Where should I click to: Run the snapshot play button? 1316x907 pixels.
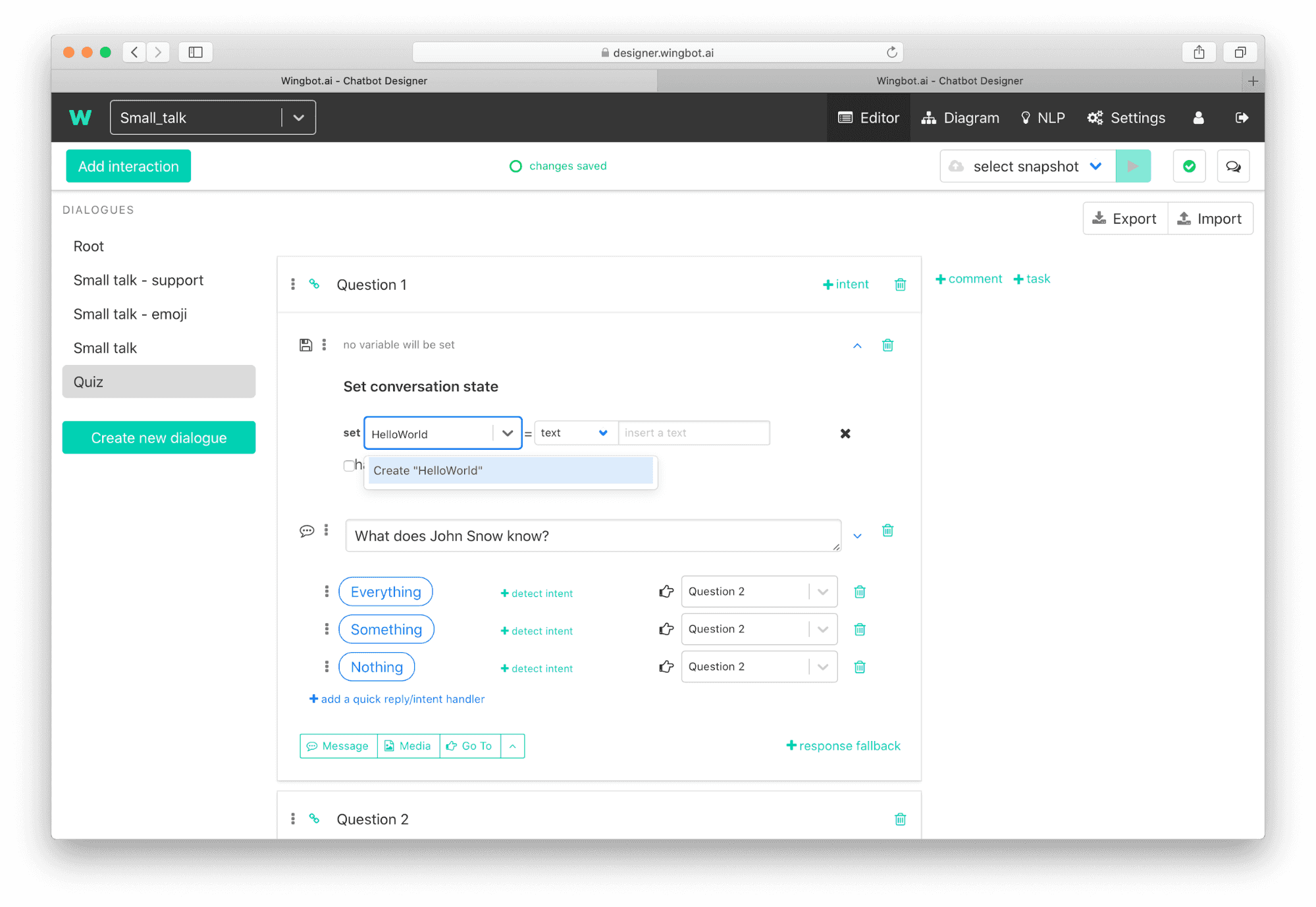pyautogui.click(x=1133, y=167)
